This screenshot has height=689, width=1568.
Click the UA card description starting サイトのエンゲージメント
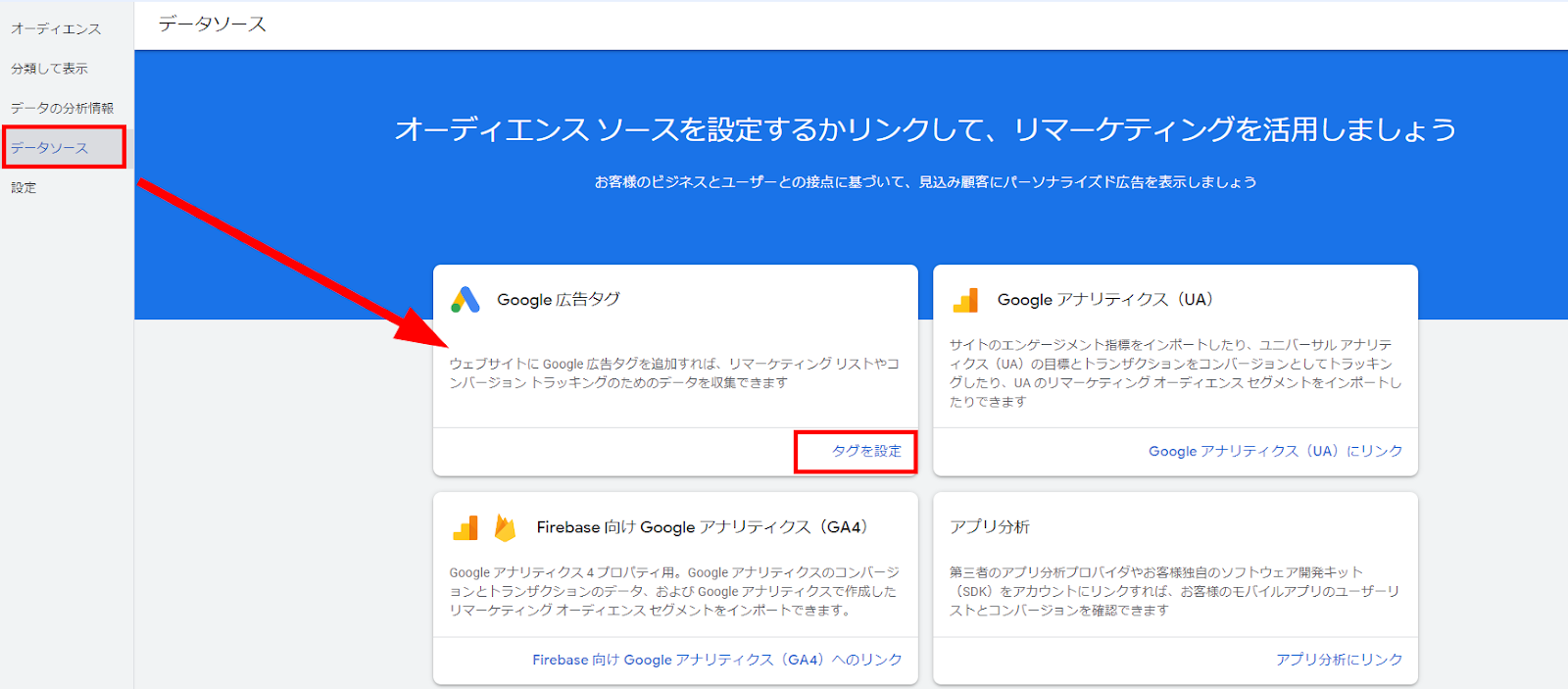[x=1175, y=373]
